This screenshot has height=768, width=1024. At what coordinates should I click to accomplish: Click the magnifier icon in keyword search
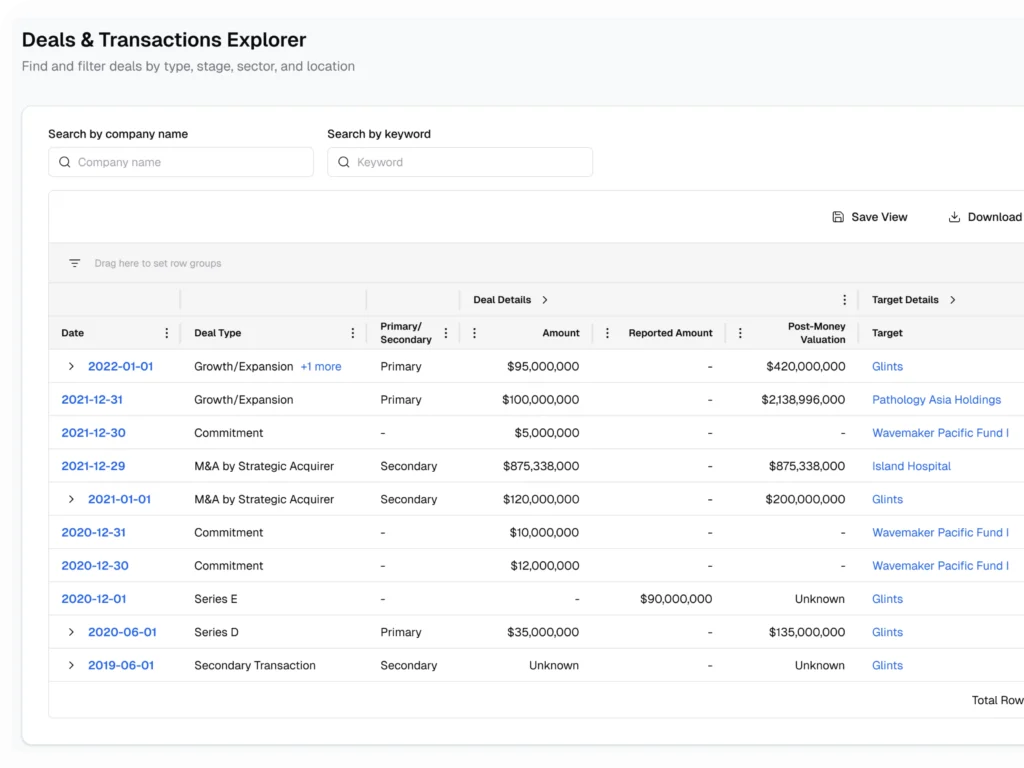[344, 161]
